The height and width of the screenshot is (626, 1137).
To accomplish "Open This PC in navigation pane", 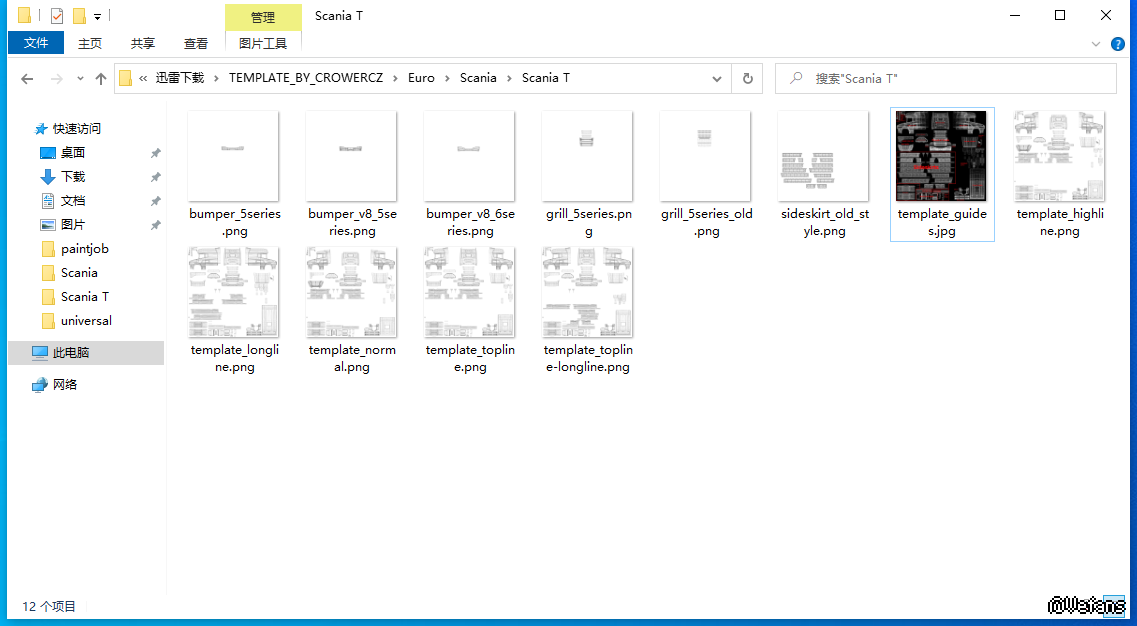I will tap(70, 353).
